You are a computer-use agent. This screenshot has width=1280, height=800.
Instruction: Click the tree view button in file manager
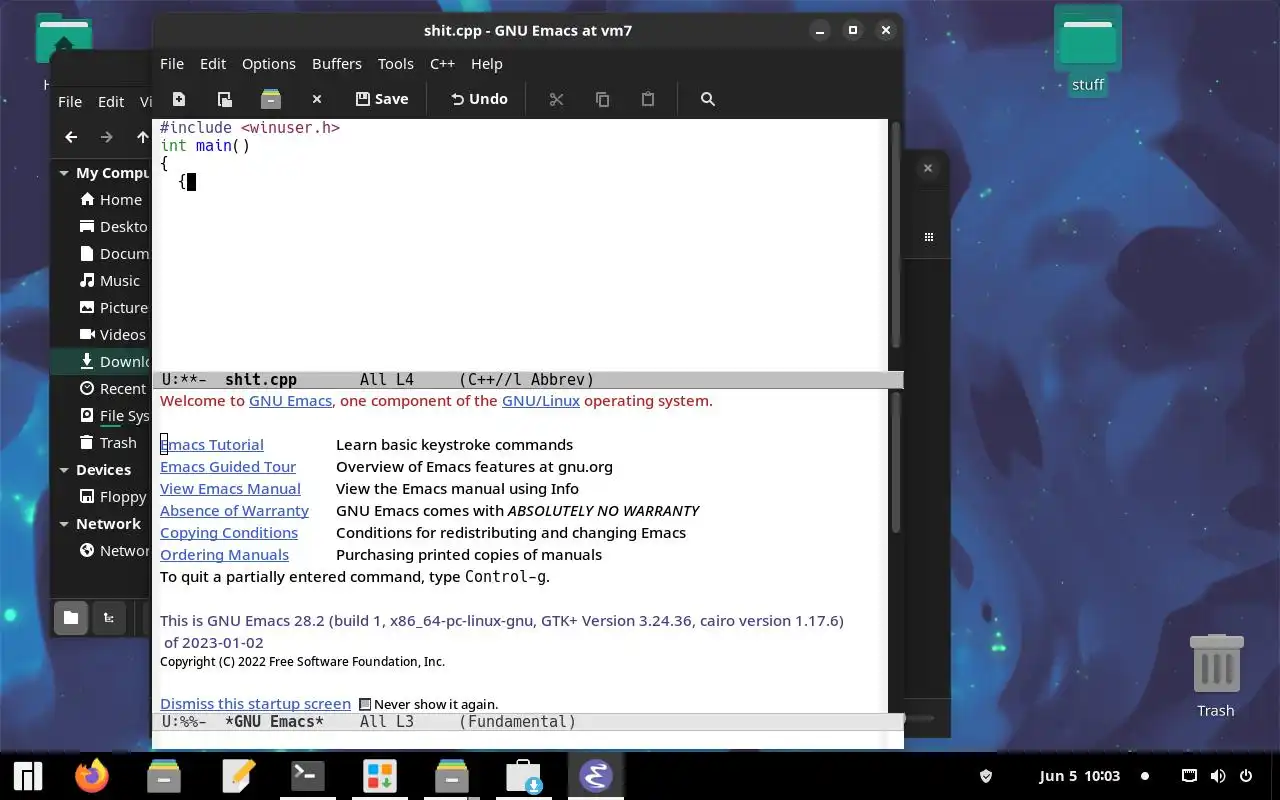109,618
